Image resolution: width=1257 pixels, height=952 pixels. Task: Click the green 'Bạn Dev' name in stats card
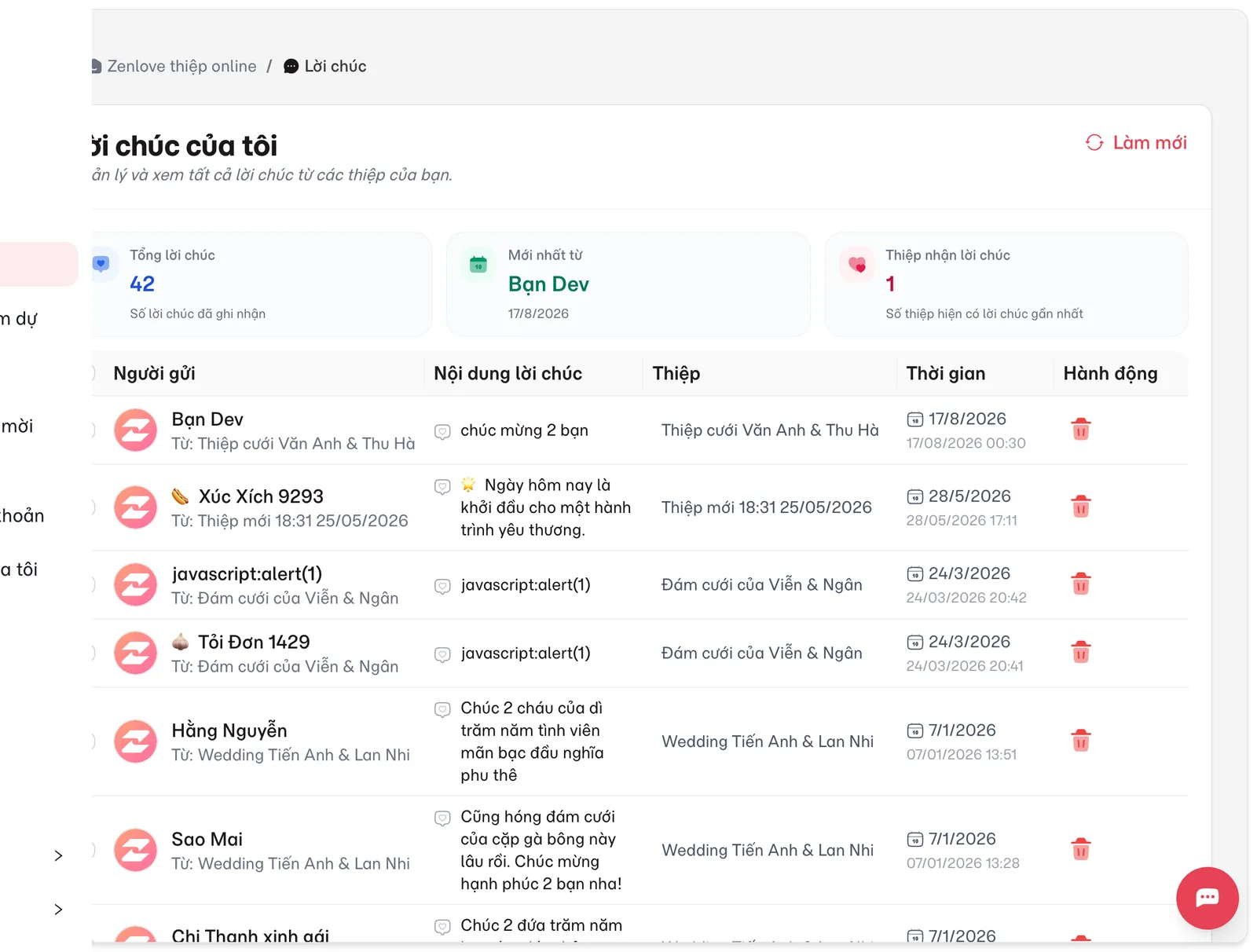548,284
